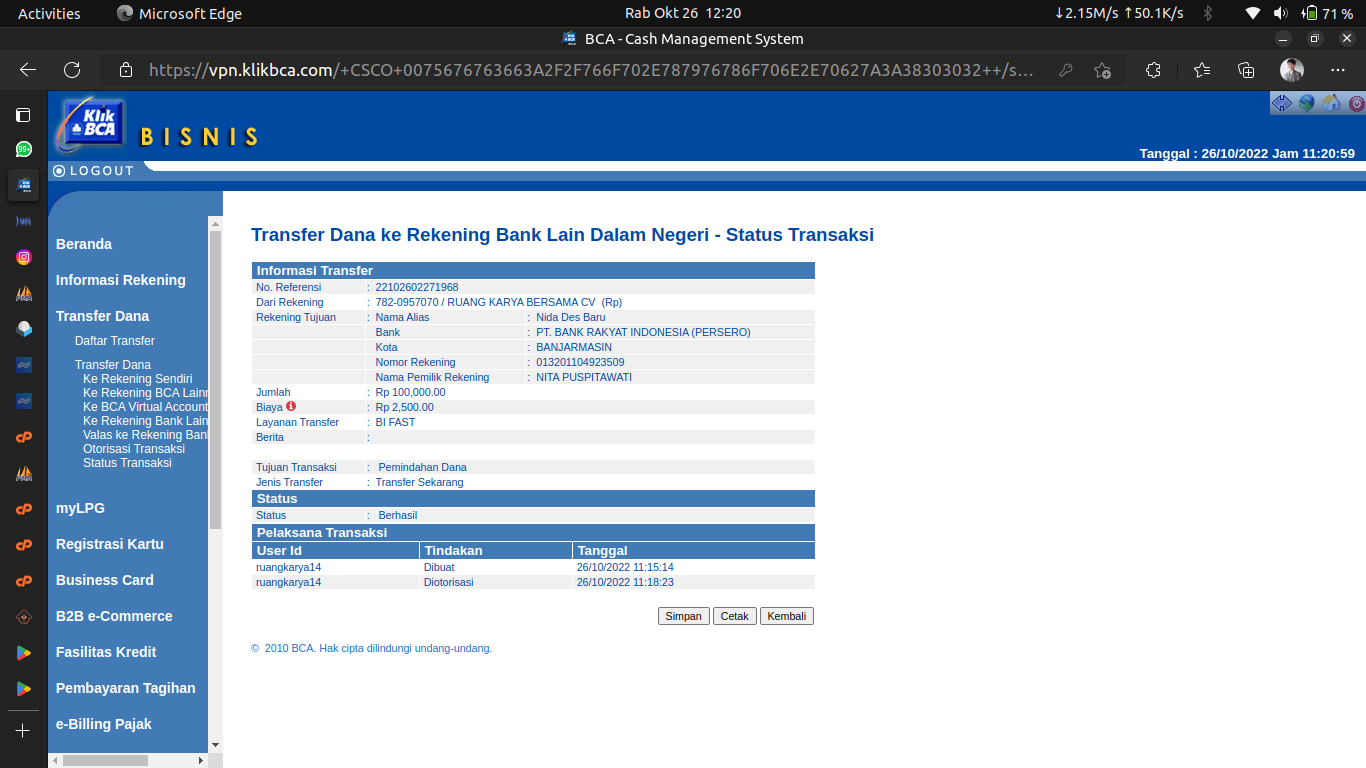Image resolution: width=1366 pixels, height=768 pixels.
Task: Click the power/logout icon in the BCA header
Action: (x=1356, y=103)
